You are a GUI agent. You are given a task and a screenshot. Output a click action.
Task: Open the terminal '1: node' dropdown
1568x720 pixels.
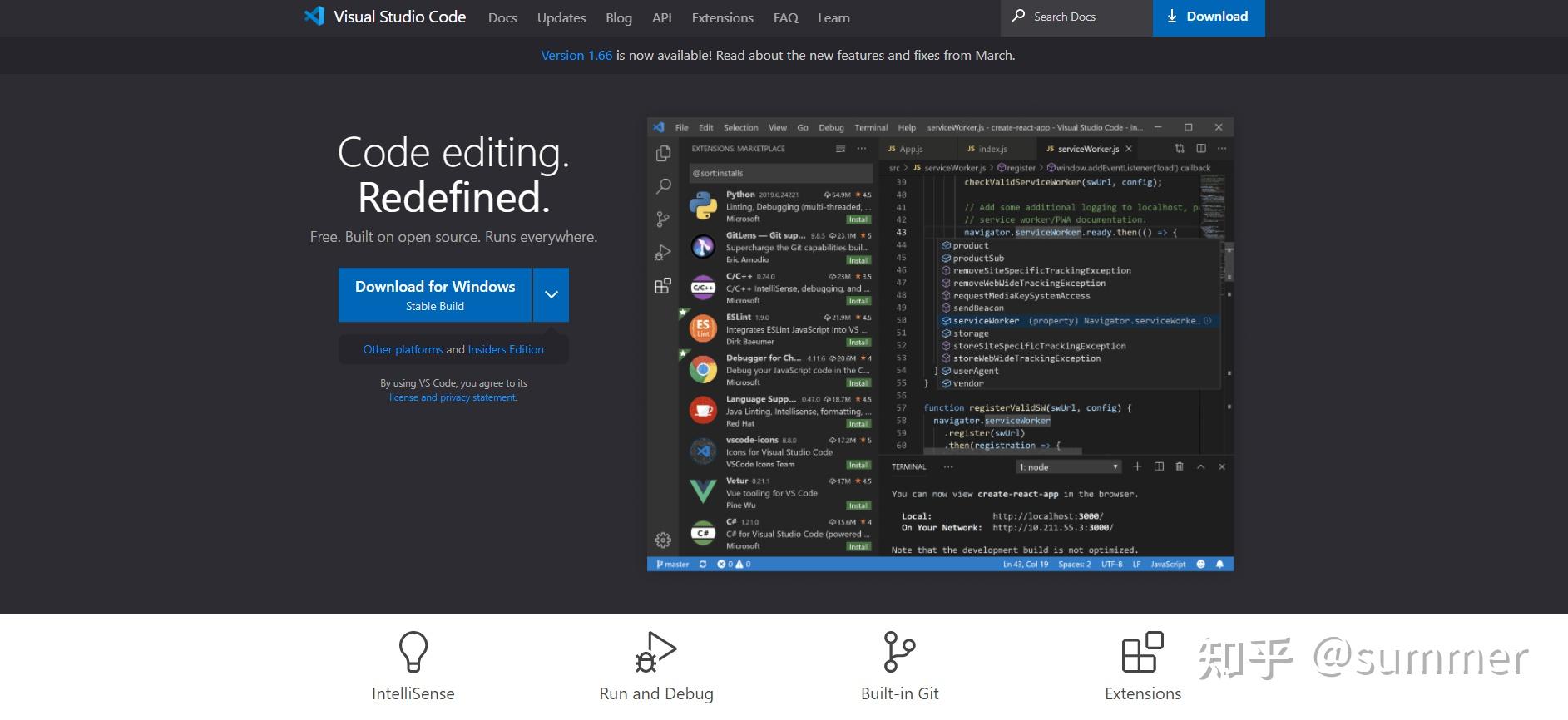[x=1070, y=467]
